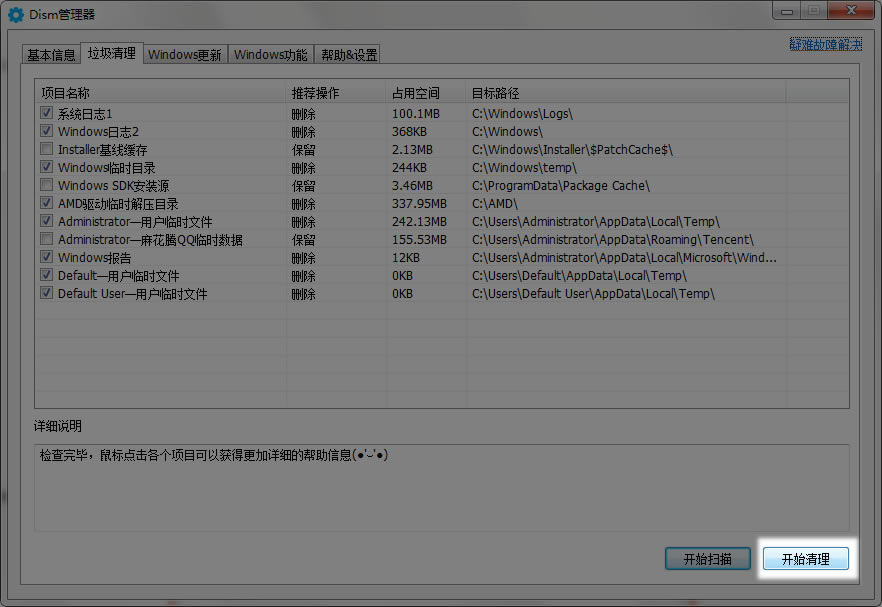Image resolution: width=882 pixels, height=607 pixels.
Task: Select the AMD驱动临时解压目录 item name
Action: pyautogui.click(x=118, y=204)
